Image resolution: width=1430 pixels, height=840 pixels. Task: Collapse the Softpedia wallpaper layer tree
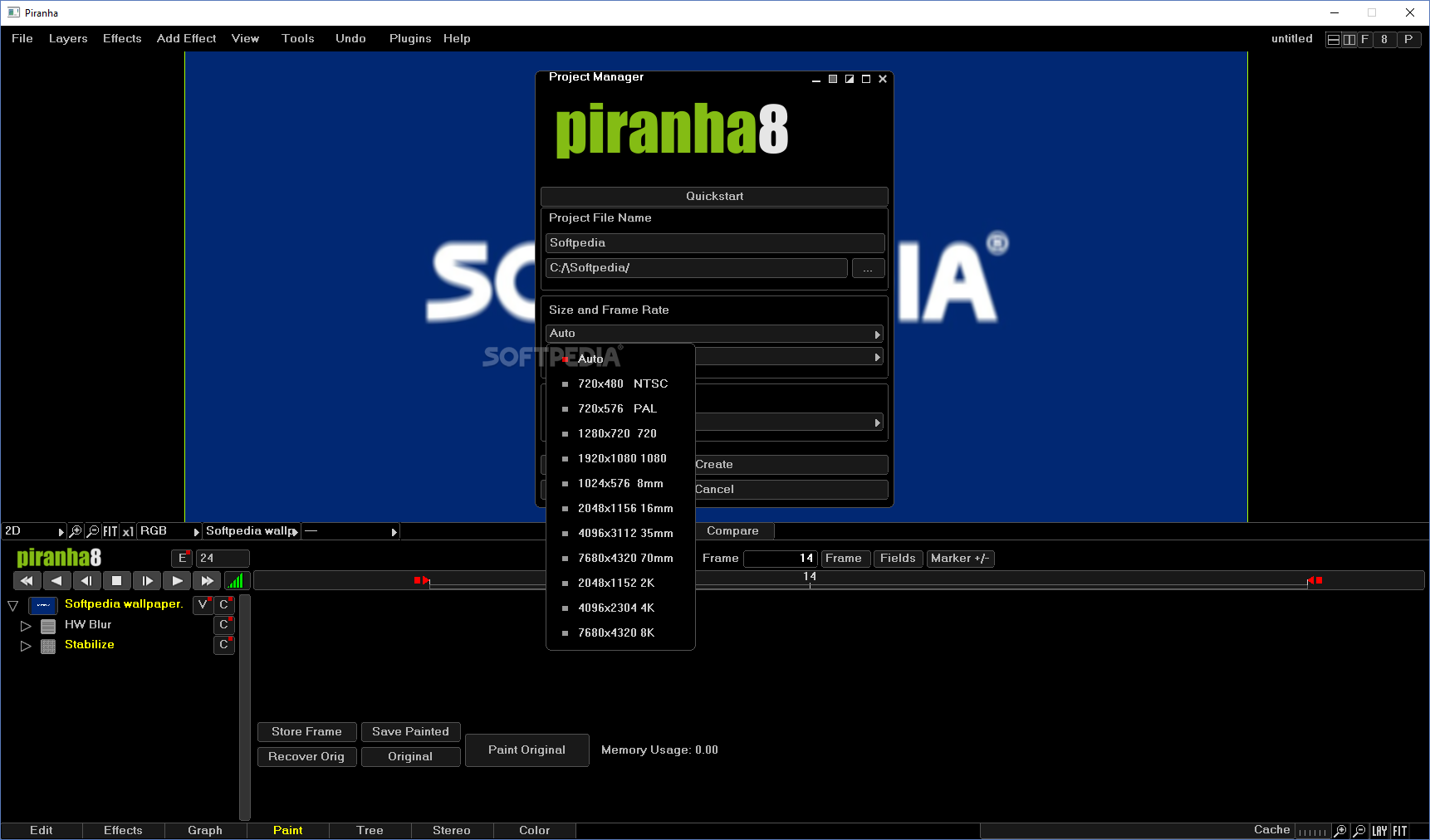pos(13,605)
